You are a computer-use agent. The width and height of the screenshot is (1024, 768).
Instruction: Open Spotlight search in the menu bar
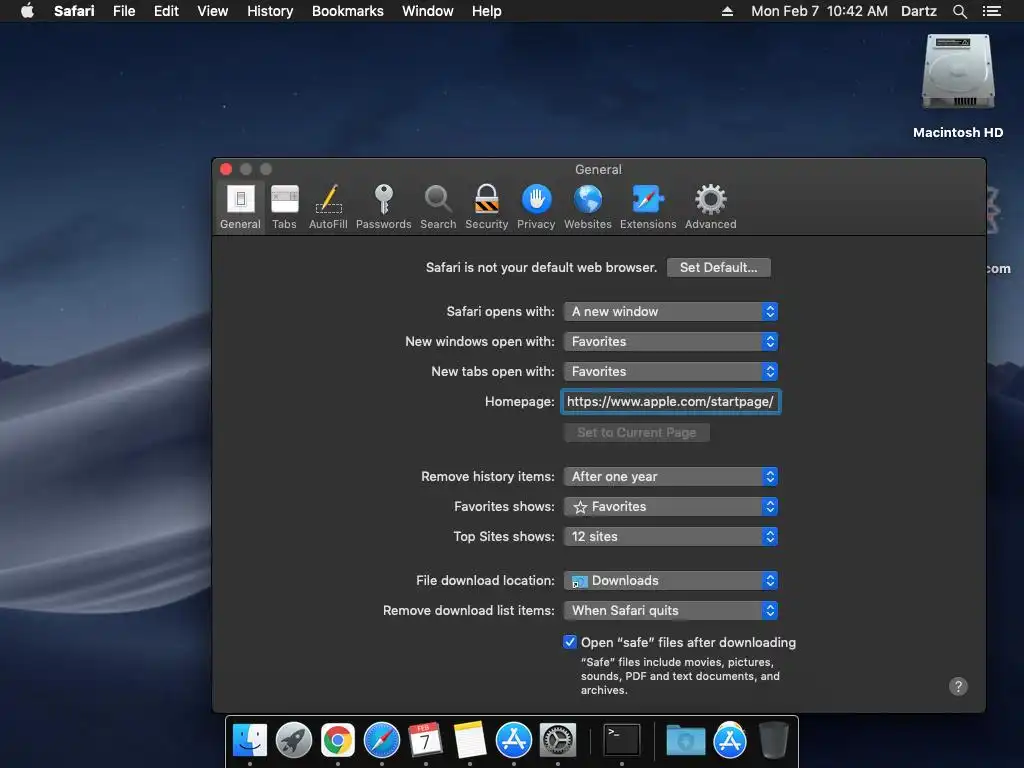959,11
